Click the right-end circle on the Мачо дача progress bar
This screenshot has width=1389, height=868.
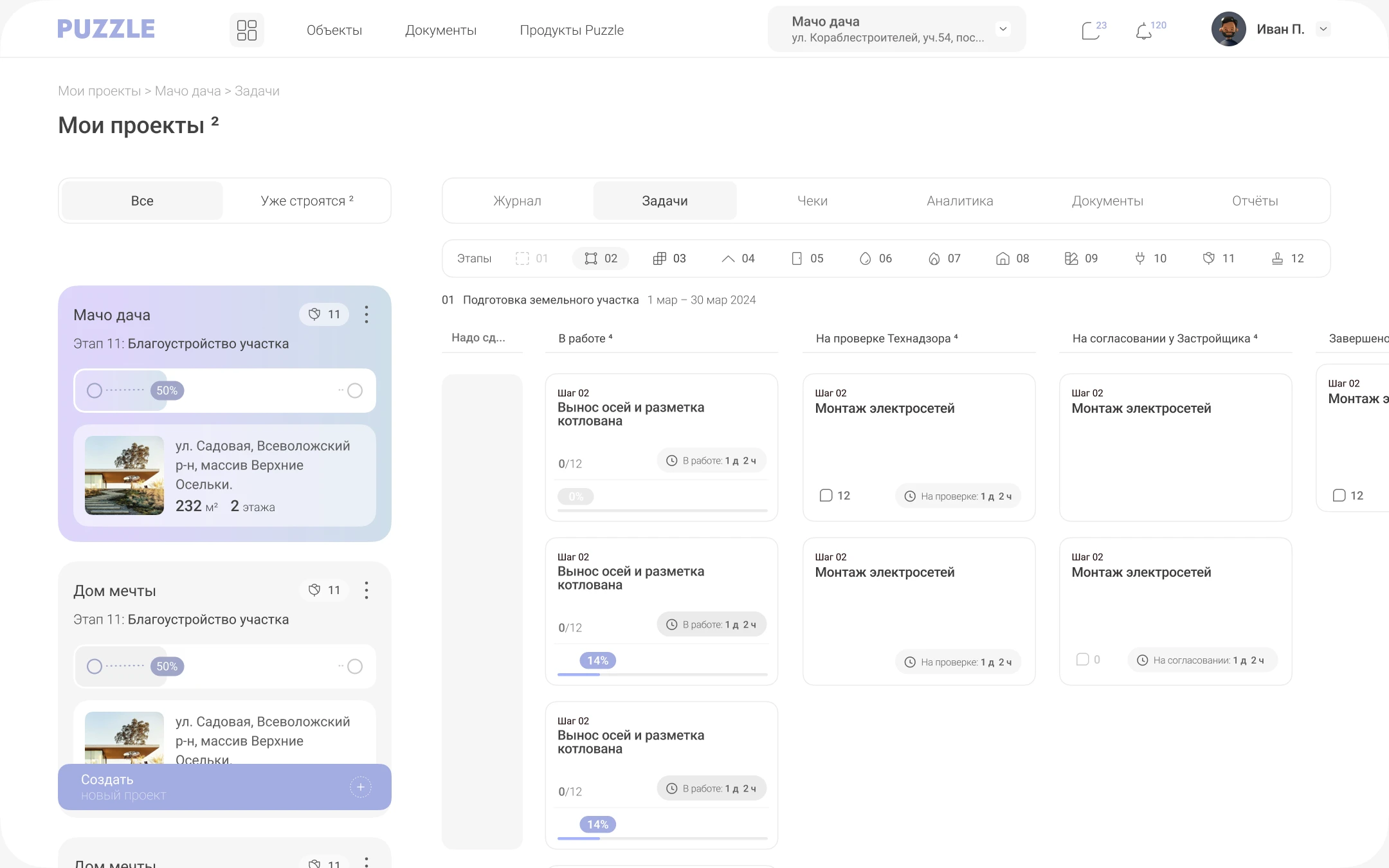coord(355,391)
